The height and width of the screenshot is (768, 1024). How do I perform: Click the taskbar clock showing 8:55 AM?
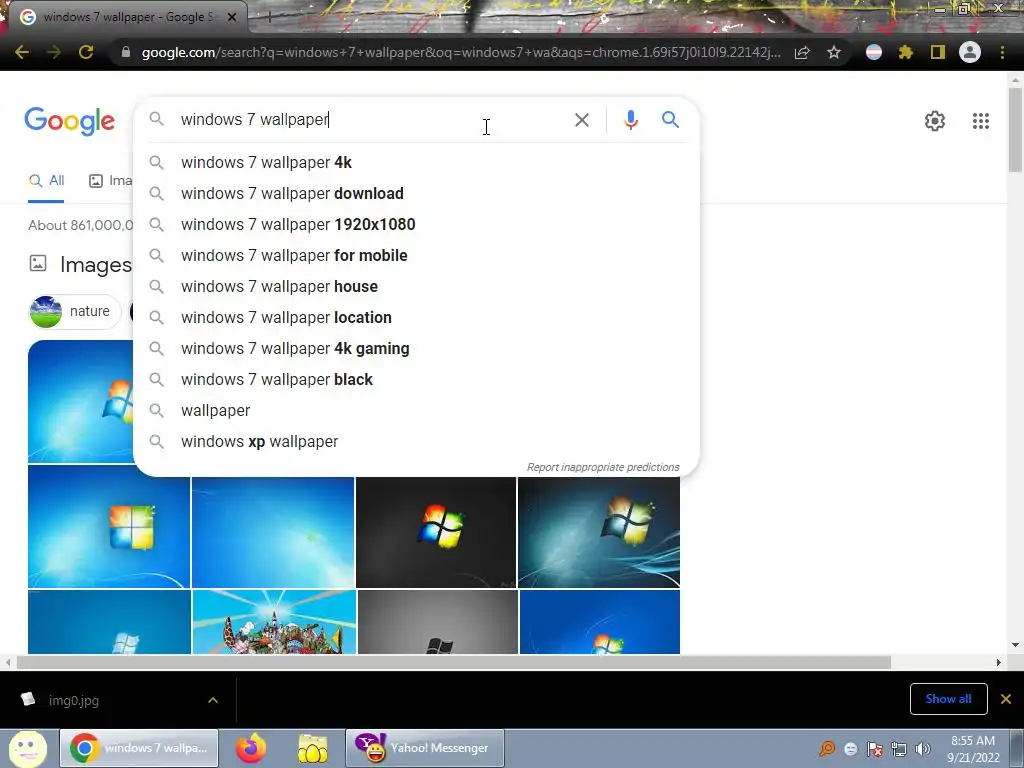coord(973,749)
